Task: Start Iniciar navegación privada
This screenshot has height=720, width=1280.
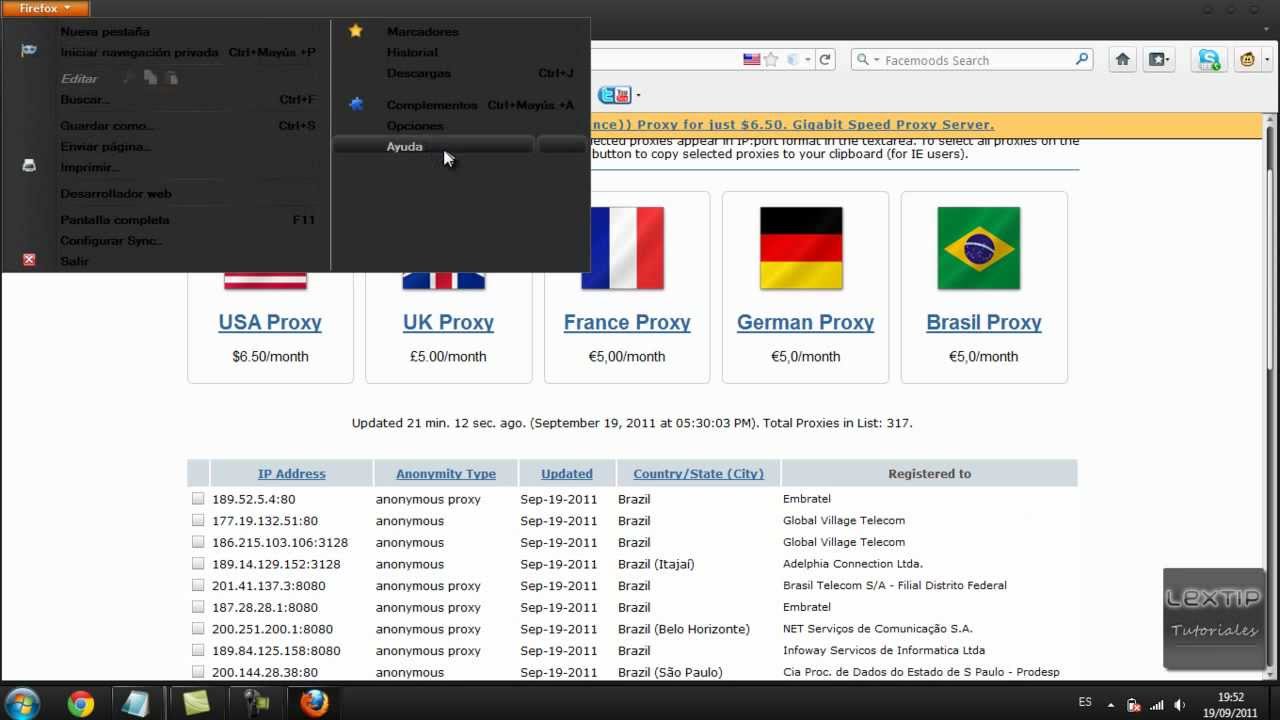Action: [x=139, y=52]
